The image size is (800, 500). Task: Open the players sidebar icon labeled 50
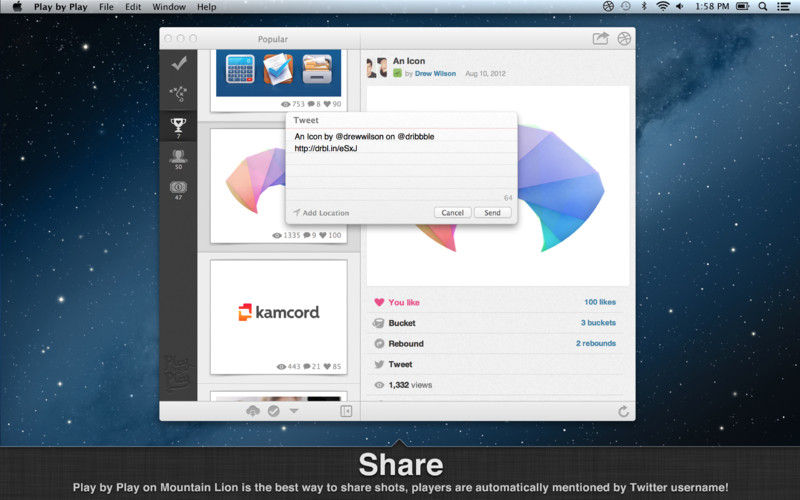(178, 159)
